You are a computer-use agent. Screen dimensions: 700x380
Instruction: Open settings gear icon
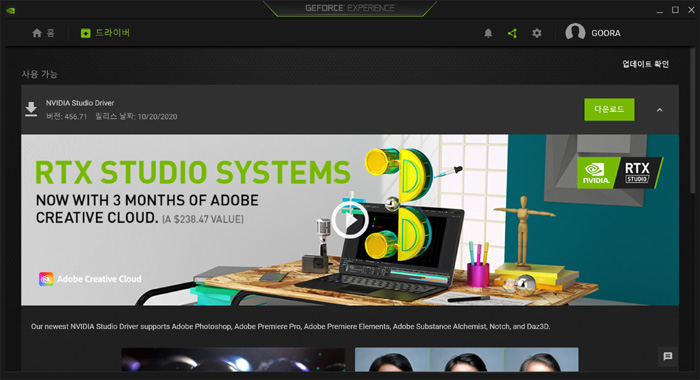click(x=537, y=33)
